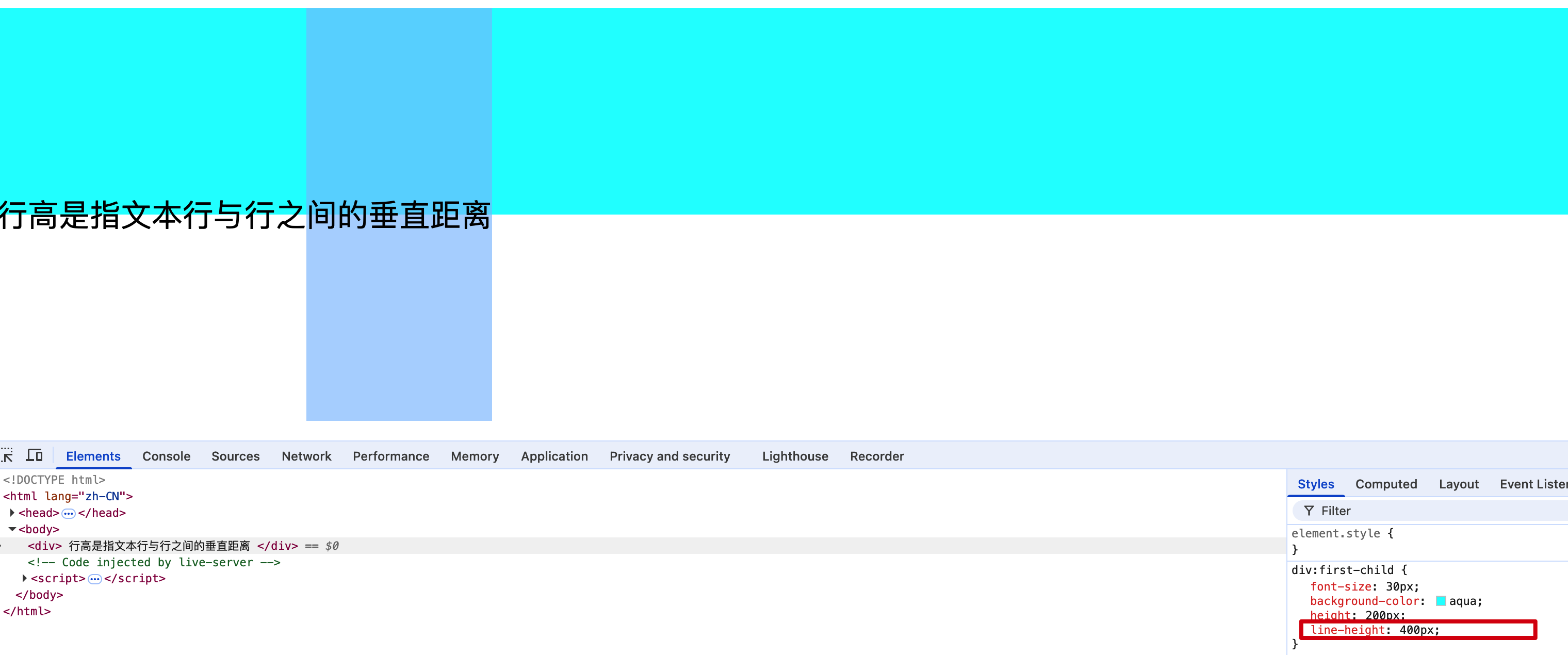Click the styles Filter input field
The image size is (1568, 655).
tap(1430, 511)
